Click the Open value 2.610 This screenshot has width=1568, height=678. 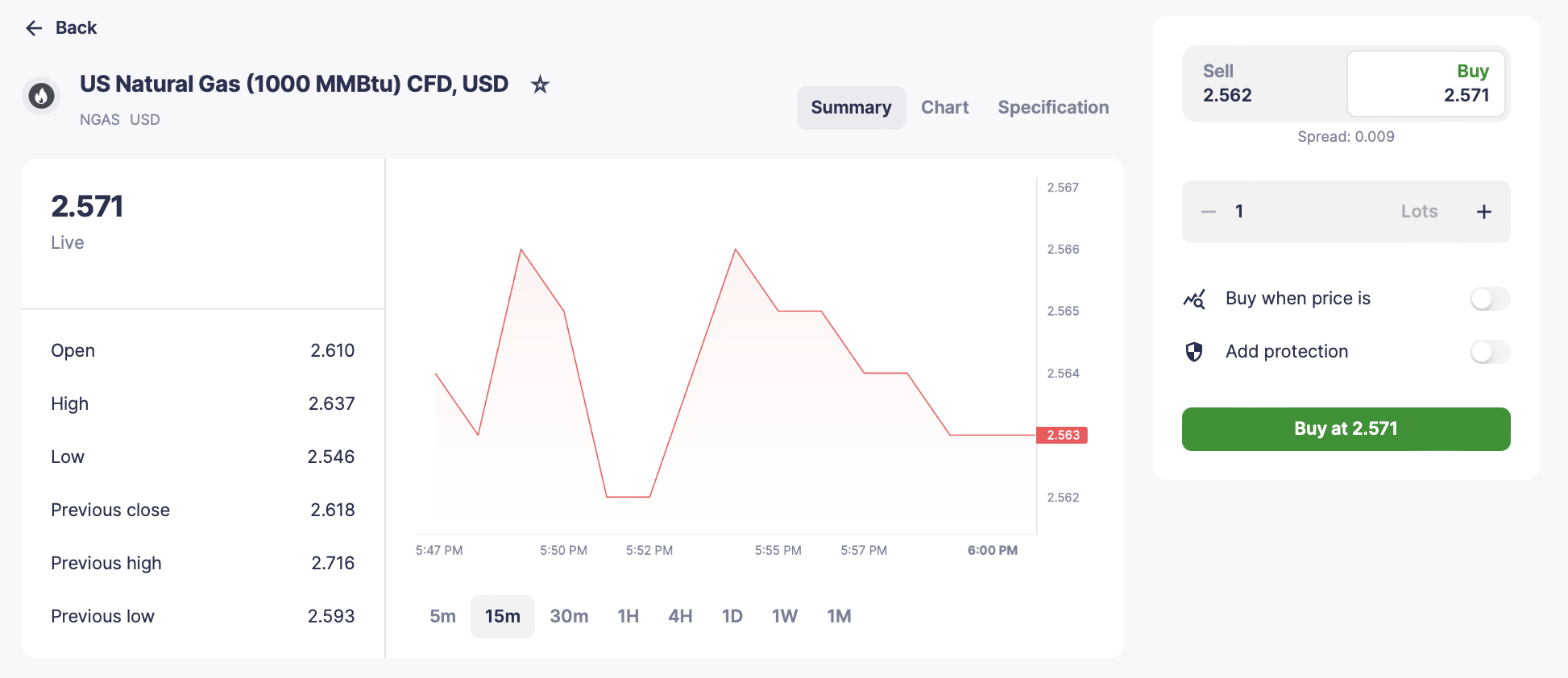332,351
